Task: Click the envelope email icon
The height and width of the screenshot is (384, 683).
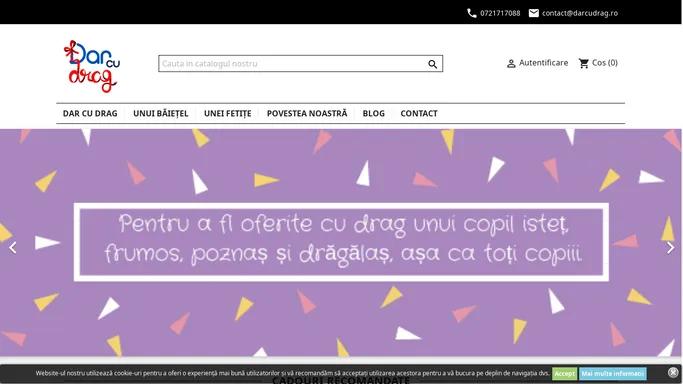Action: tap(534, 13)
